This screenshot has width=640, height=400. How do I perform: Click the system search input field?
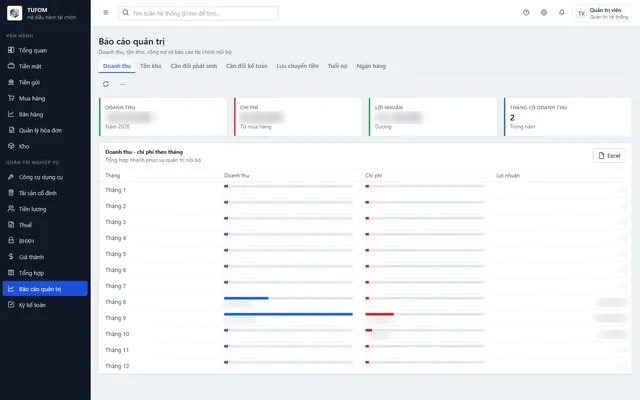pos(198,13)
